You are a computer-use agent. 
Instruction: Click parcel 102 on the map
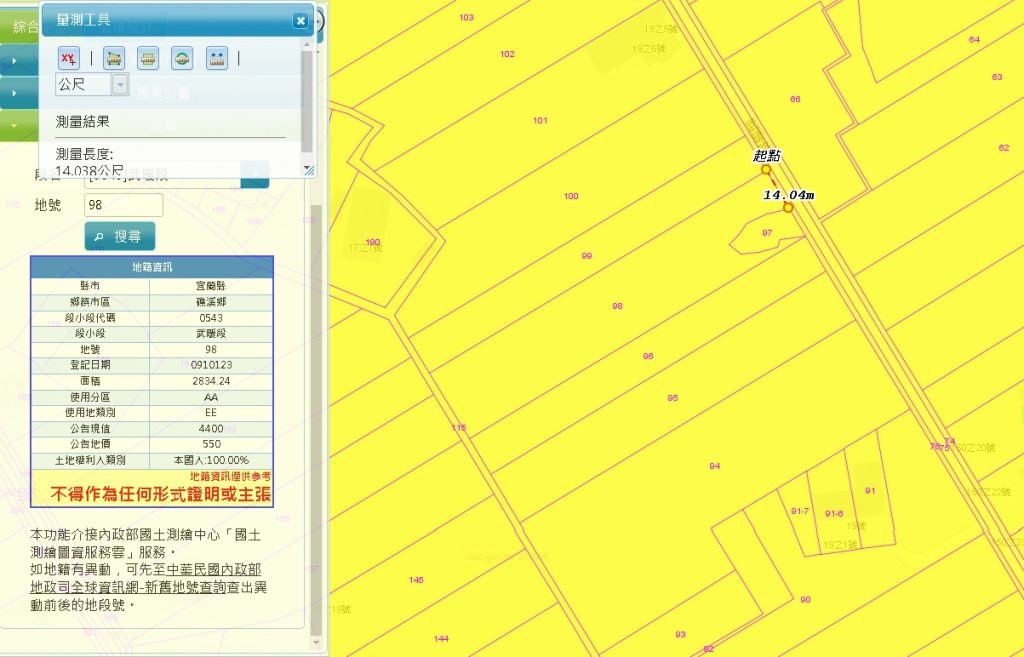(x=507, y=54)
